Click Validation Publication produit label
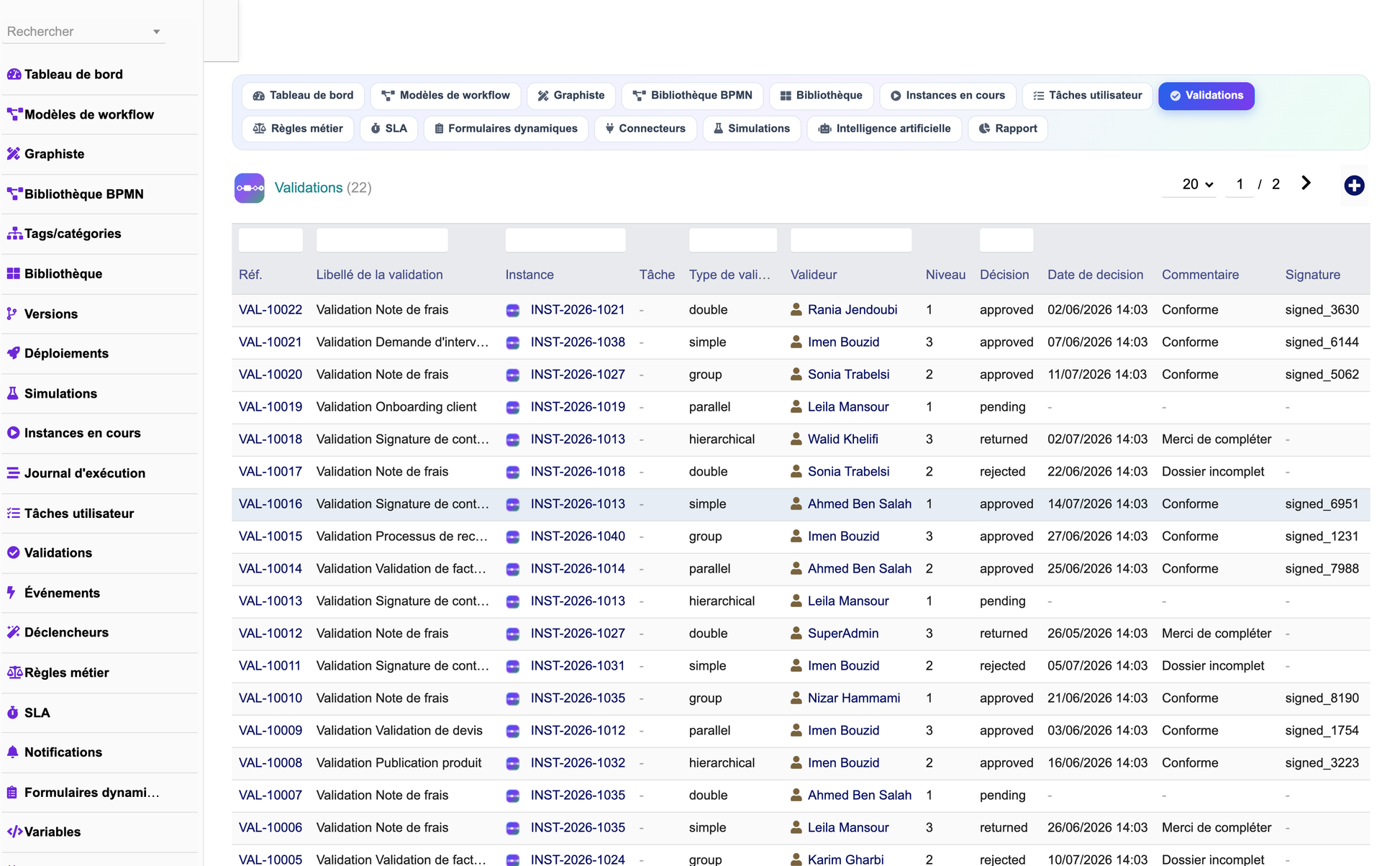Screen dimensions: 1400x866 pos(399,763)
